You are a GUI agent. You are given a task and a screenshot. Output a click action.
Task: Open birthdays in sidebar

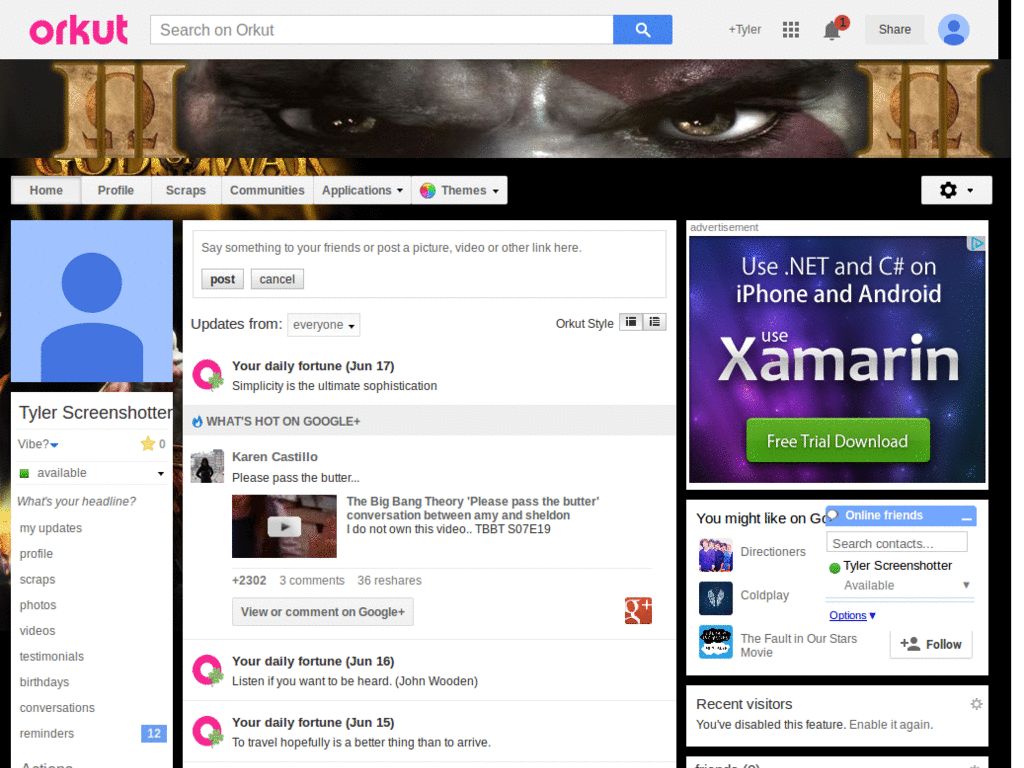(44, 682)
